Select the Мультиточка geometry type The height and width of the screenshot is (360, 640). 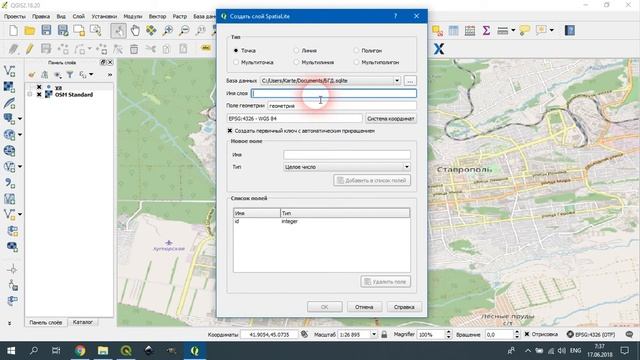[236, 62]
